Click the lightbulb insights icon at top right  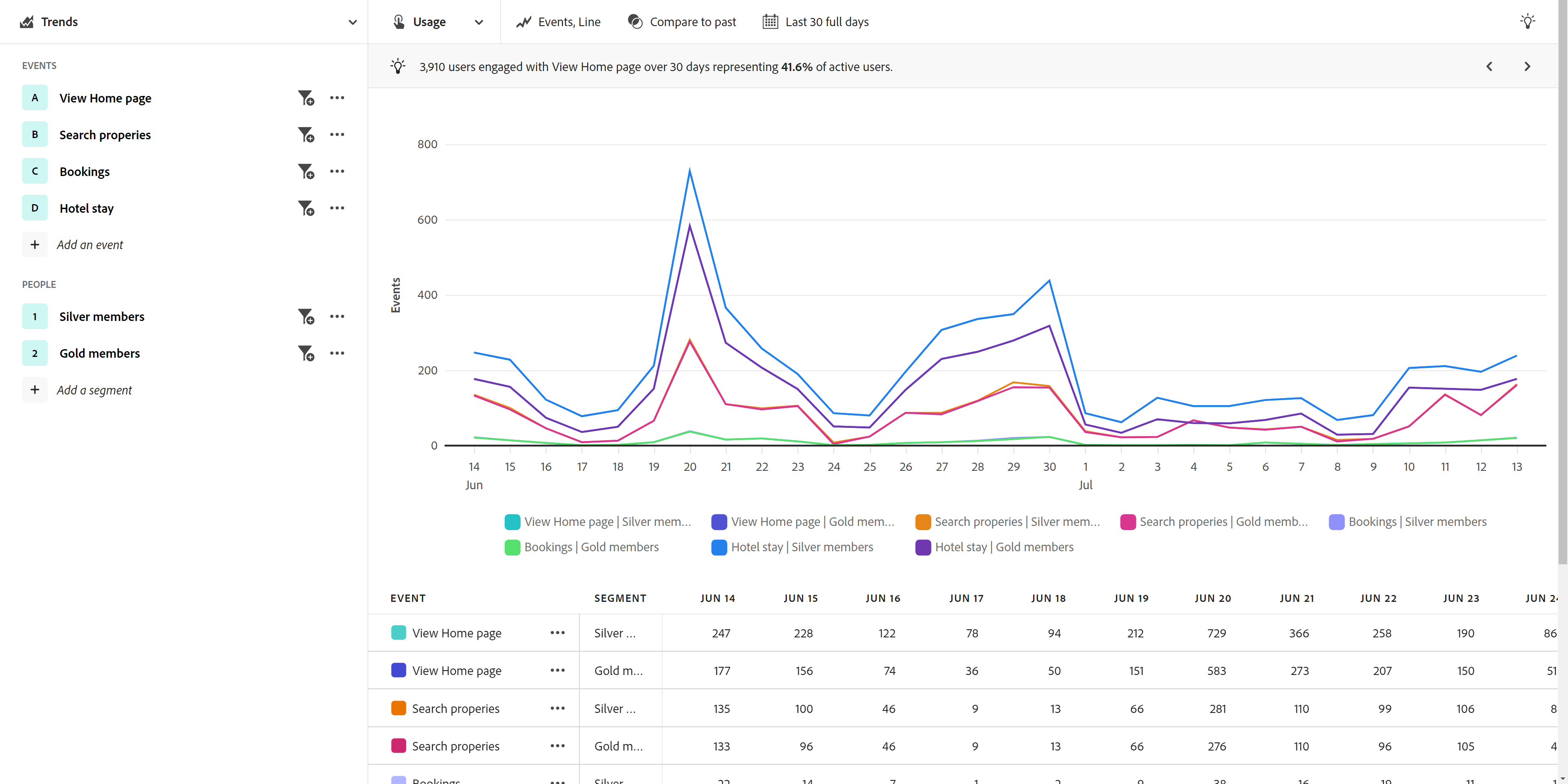coord(1527,22)
